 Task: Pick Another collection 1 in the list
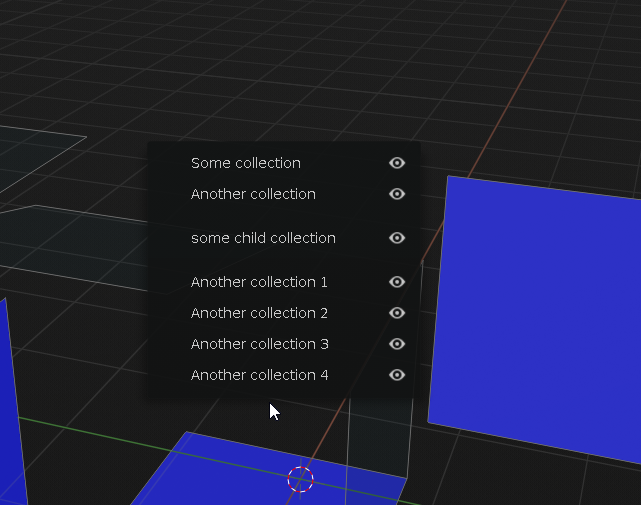pyautogui.click(x=259, y=282)
